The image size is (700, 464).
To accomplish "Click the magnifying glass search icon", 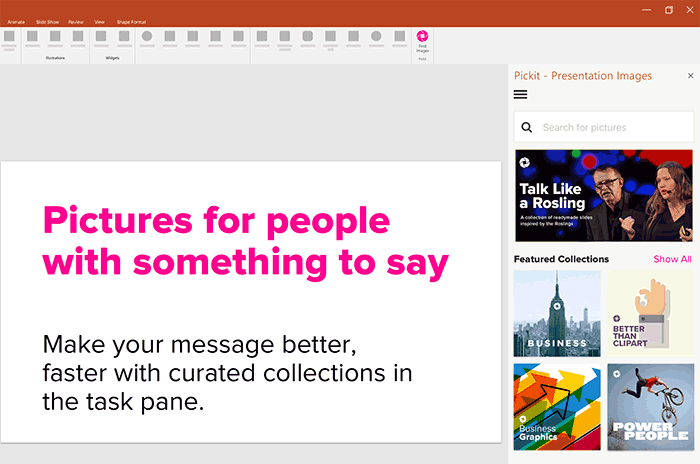I will click(x=527, y=128).
